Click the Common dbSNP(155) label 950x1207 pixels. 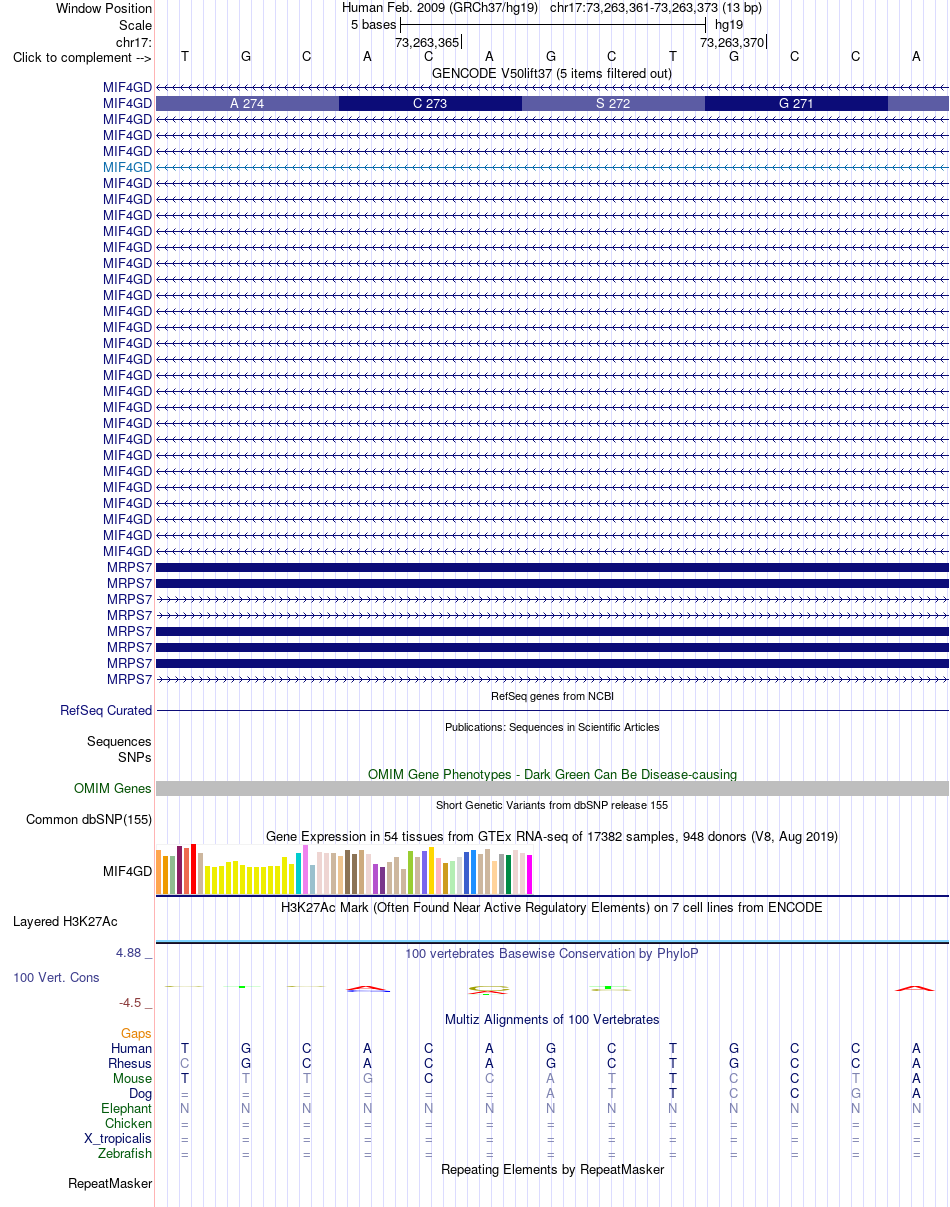89,820
